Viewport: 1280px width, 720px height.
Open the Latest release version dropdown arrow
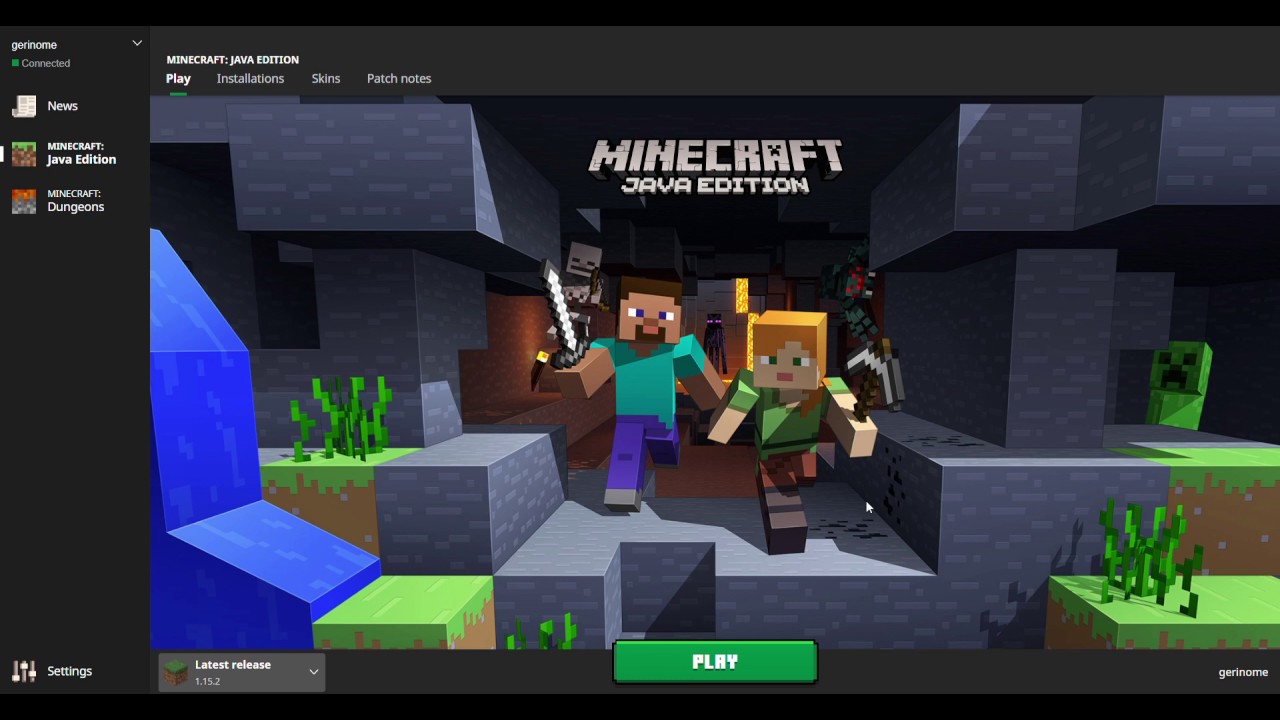tap(313, 672)
